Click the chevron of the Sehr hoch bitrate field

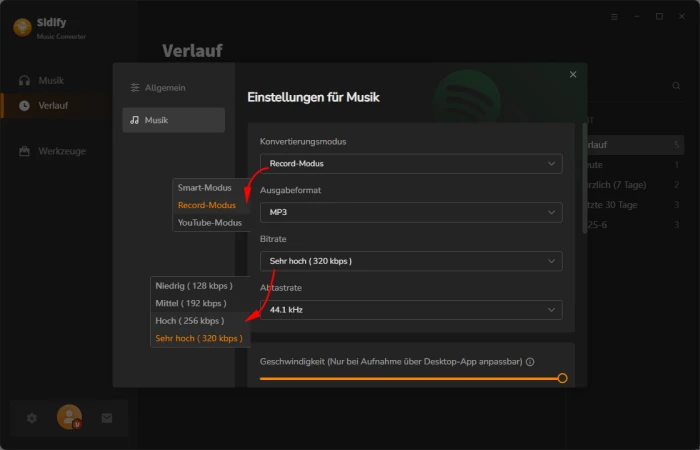[x=551, y=261]
